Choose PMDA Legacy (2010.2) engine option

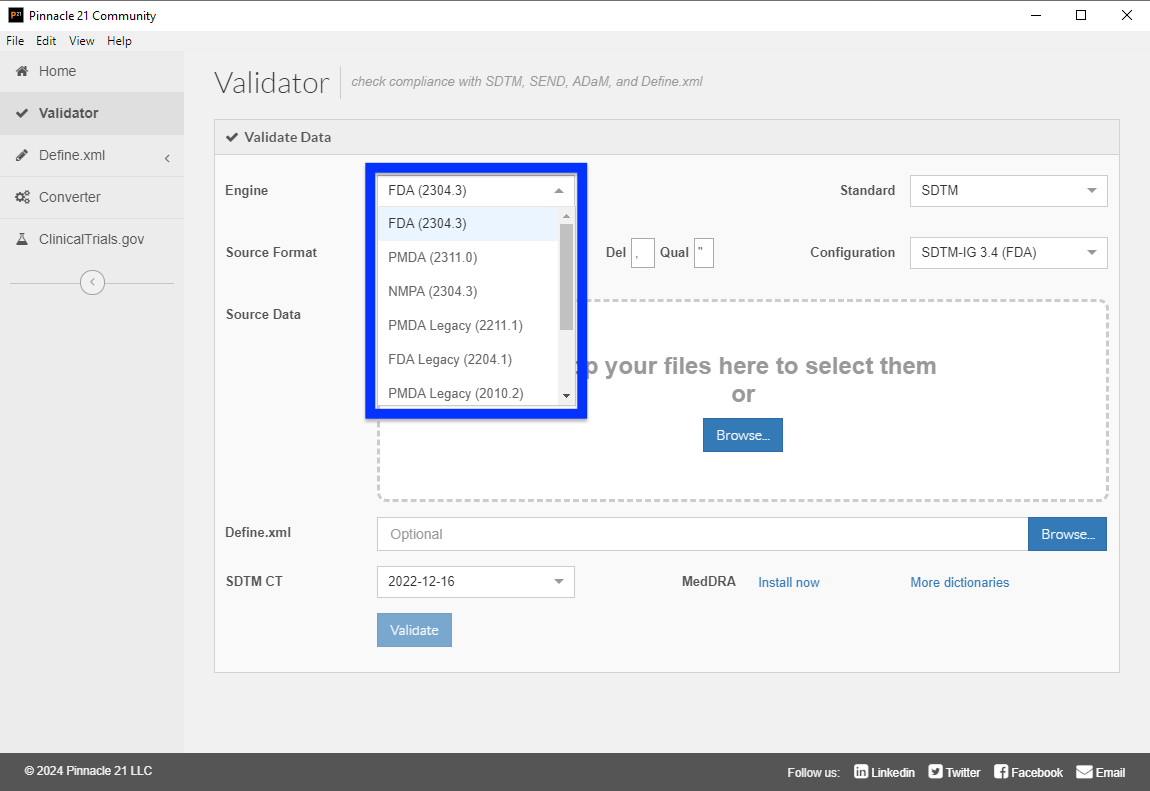pos(468,393)
